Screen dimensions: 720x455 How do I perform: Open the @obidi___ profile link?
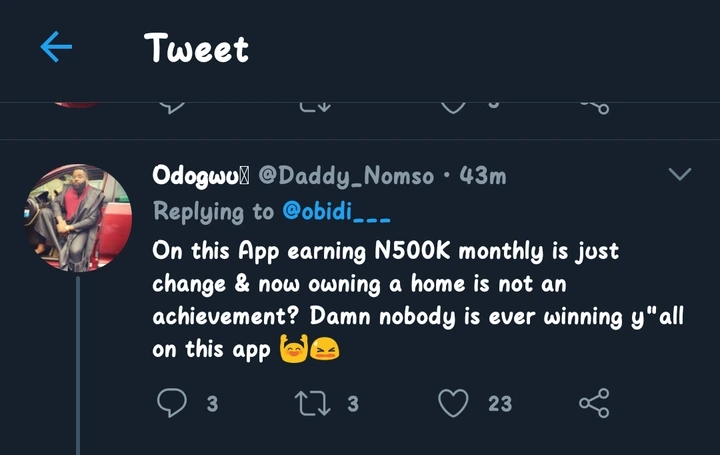(x=336, y=212)
